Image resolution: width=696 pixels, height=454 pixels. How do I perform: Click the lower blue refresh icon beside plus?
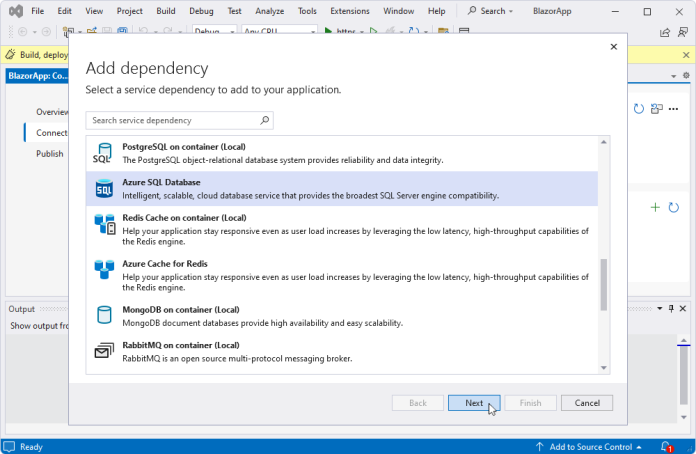(673, 207)
